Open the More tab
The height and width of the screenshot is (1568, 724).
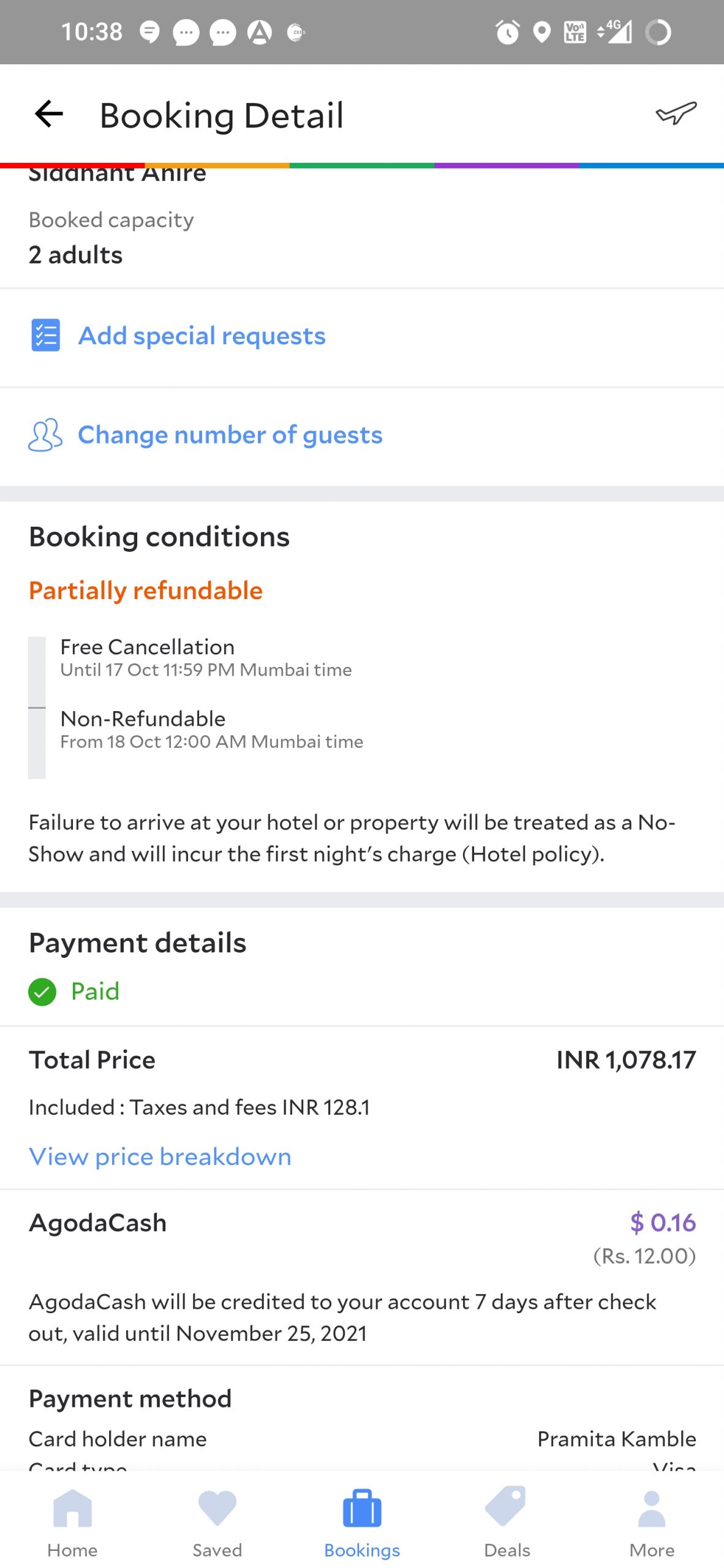coord(652,1523)
